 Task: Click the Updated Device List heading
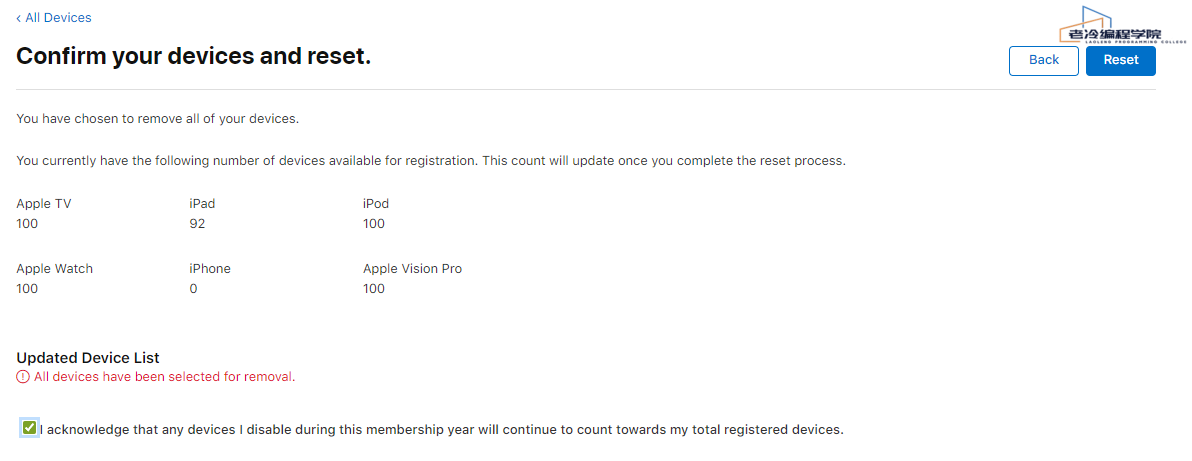(88, 358)
